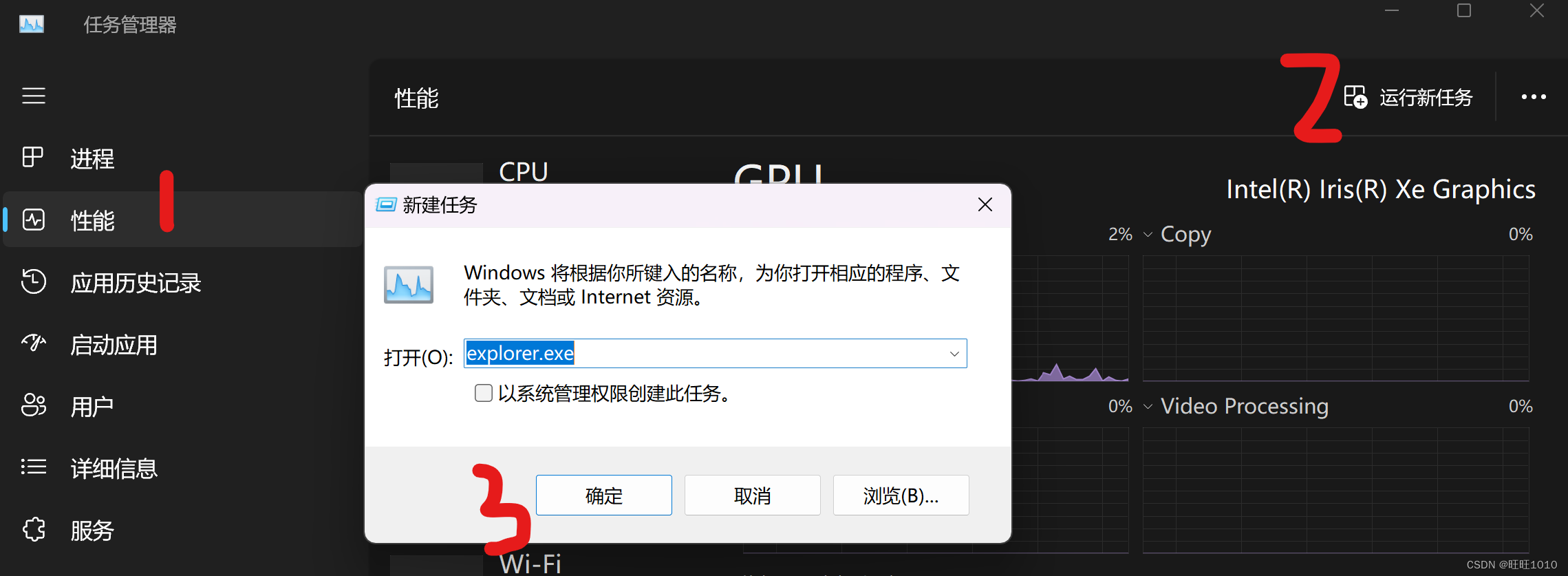Expand the Open (打开) combo box dropdown arrow

pyautogui.click(x=954, y=354)
